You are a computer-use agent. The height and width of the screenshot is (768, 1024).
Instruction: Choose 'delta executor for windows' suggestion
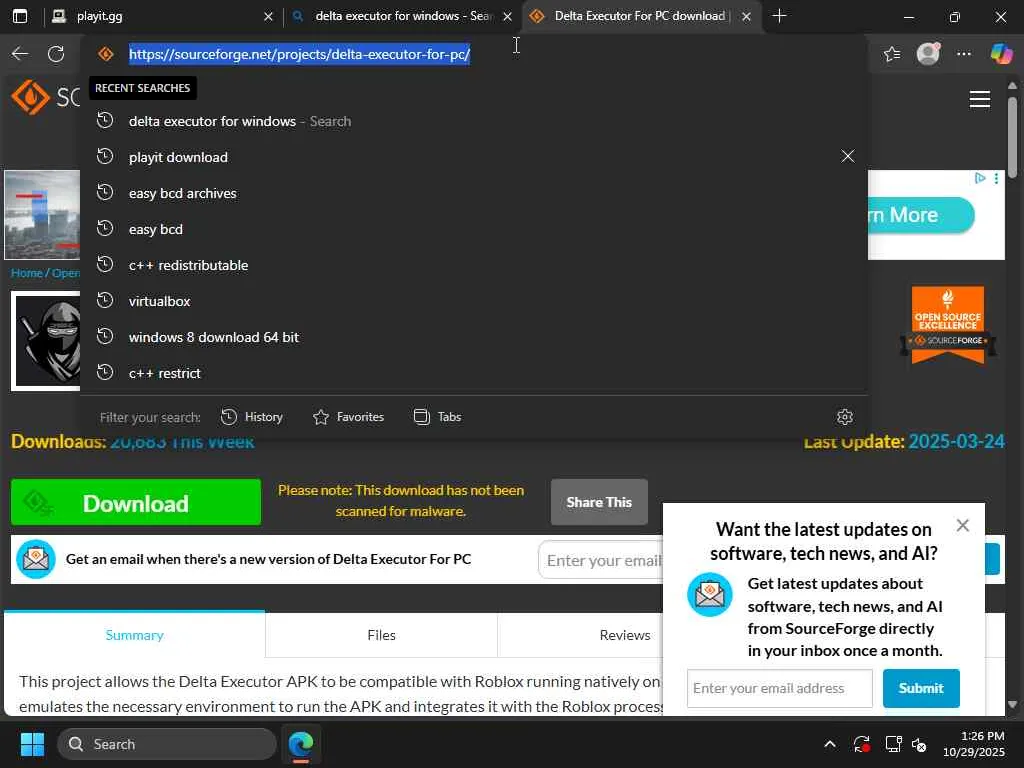tap(474, 121)
